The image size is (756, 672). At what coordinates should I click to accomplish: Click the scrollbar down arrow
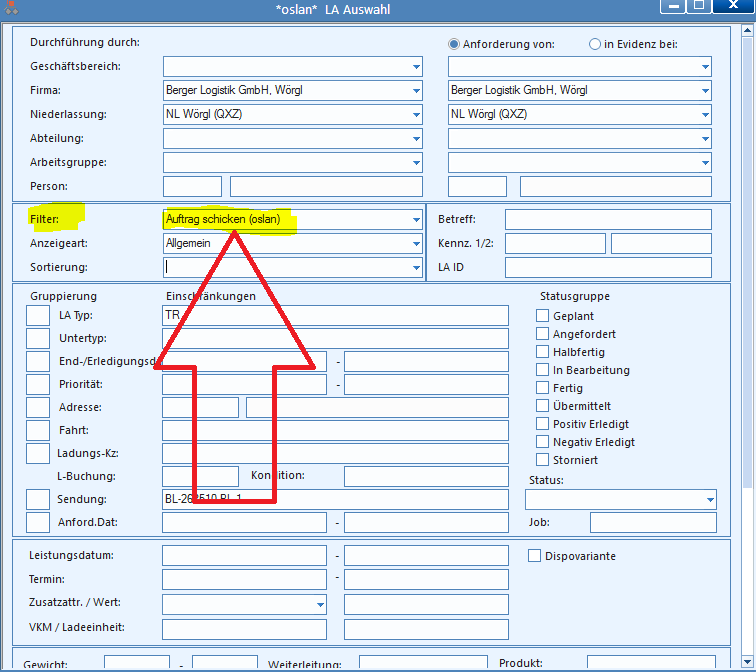point(747,661)
